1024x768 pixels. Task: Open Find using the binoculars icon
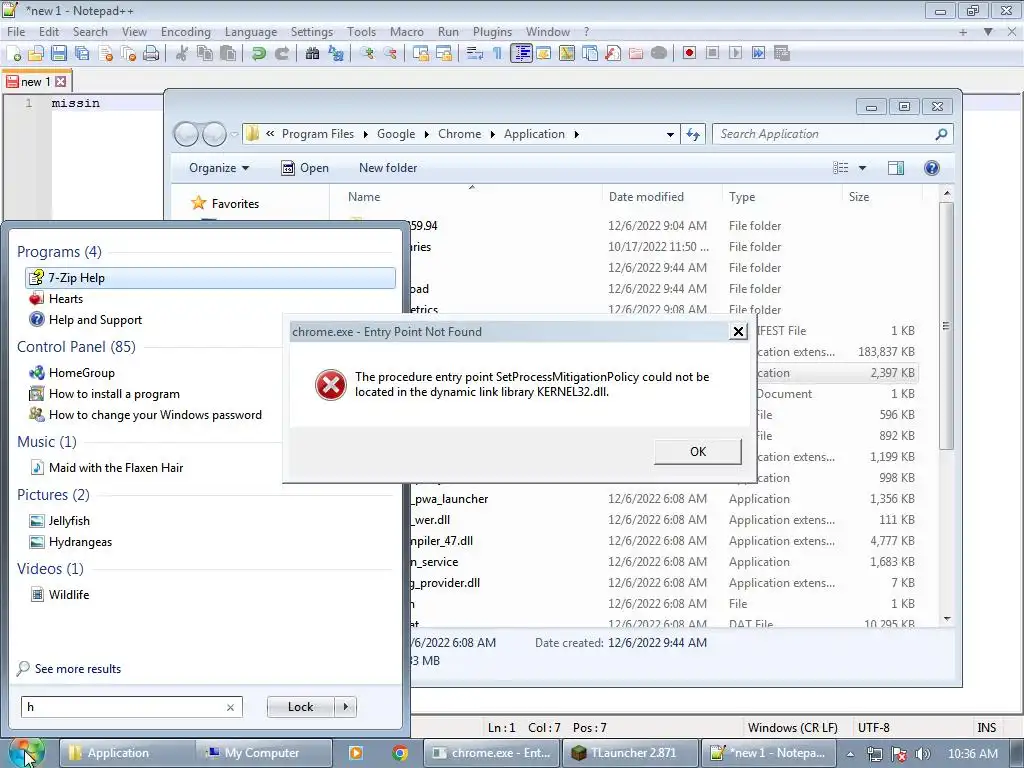[x=312, y=54]
